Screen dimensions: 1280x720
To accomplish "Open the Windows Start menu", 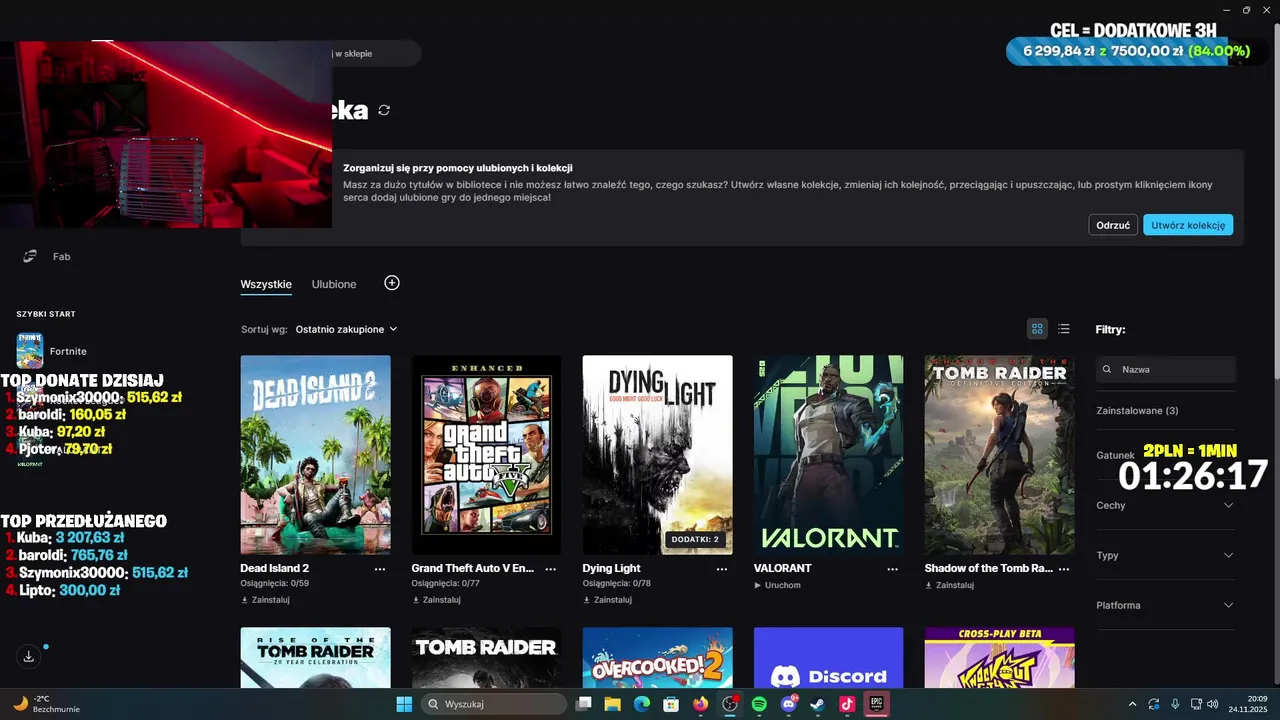I will click(x=404, y=704).
